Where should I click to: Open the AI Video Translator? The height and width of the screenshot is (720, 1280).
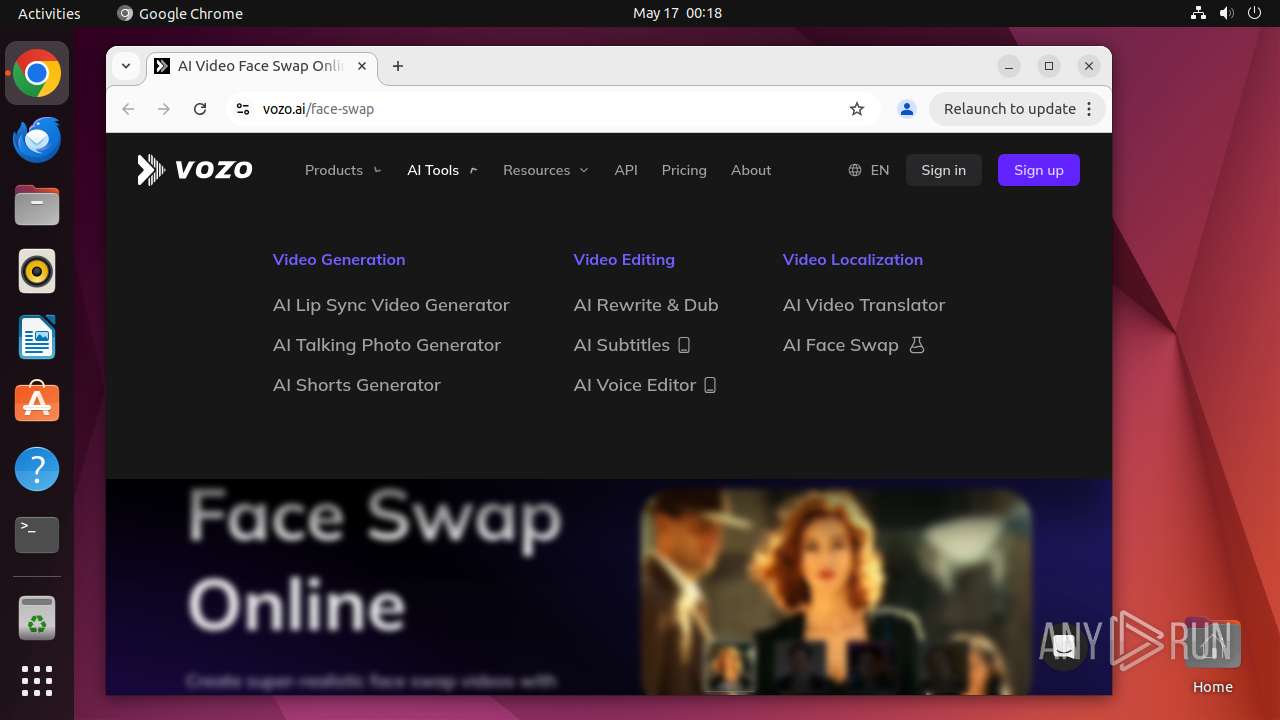point(864,305)
